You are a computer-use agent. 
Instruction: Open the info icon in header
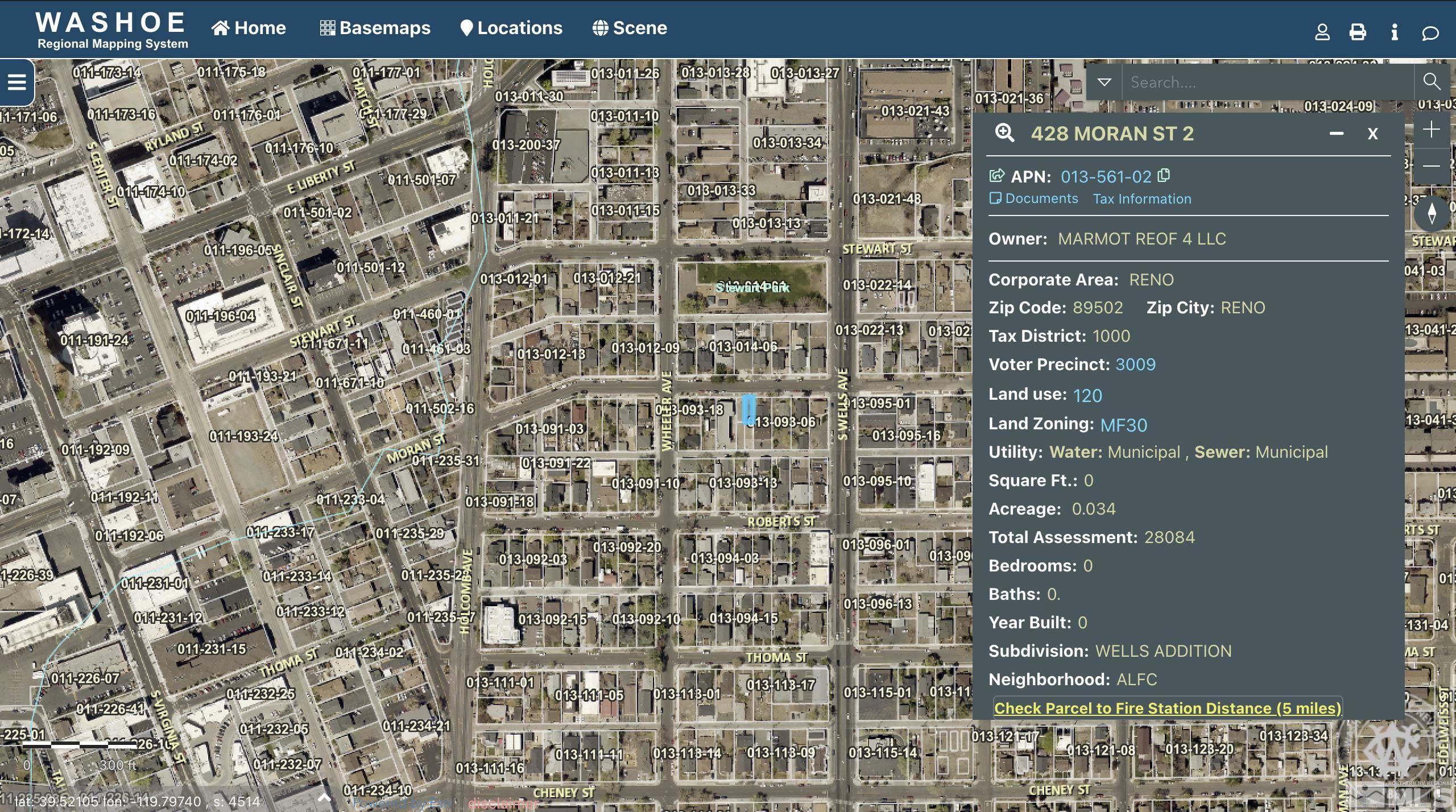pyautogui.click(x=1394, y=32)
